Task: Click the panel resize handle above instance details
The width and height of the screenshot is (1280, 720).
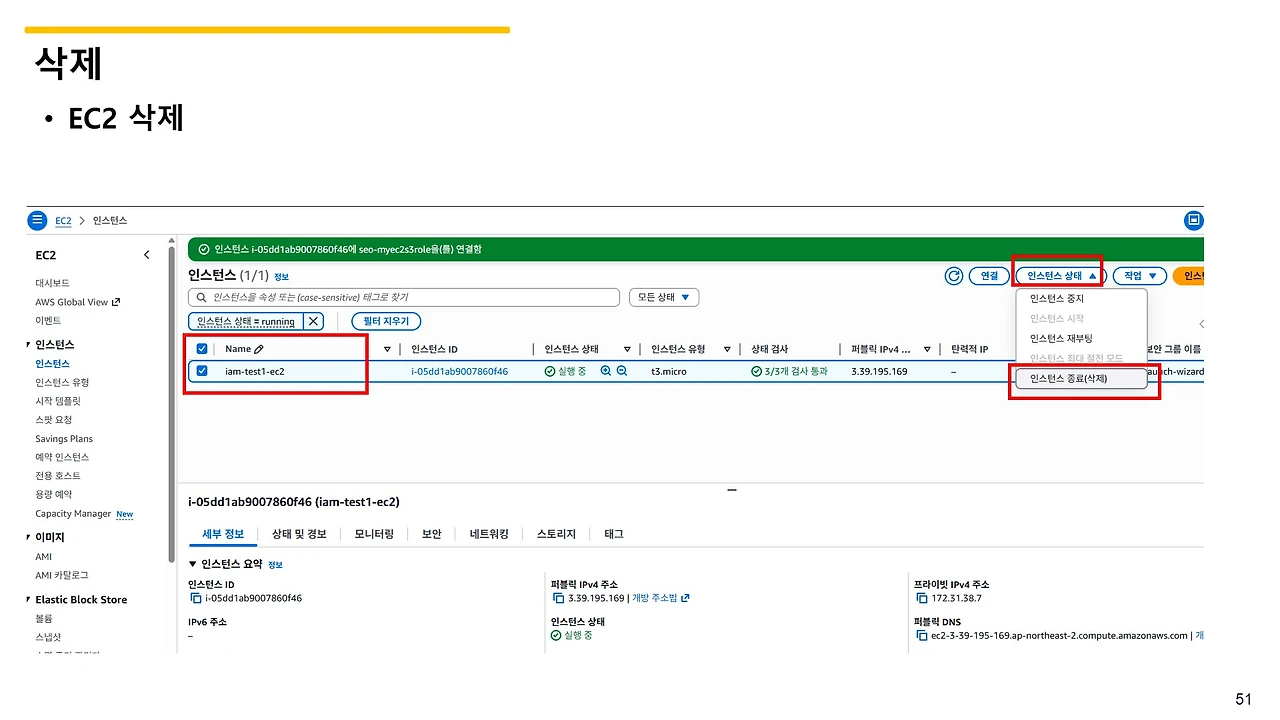Action: click(732, 490)
